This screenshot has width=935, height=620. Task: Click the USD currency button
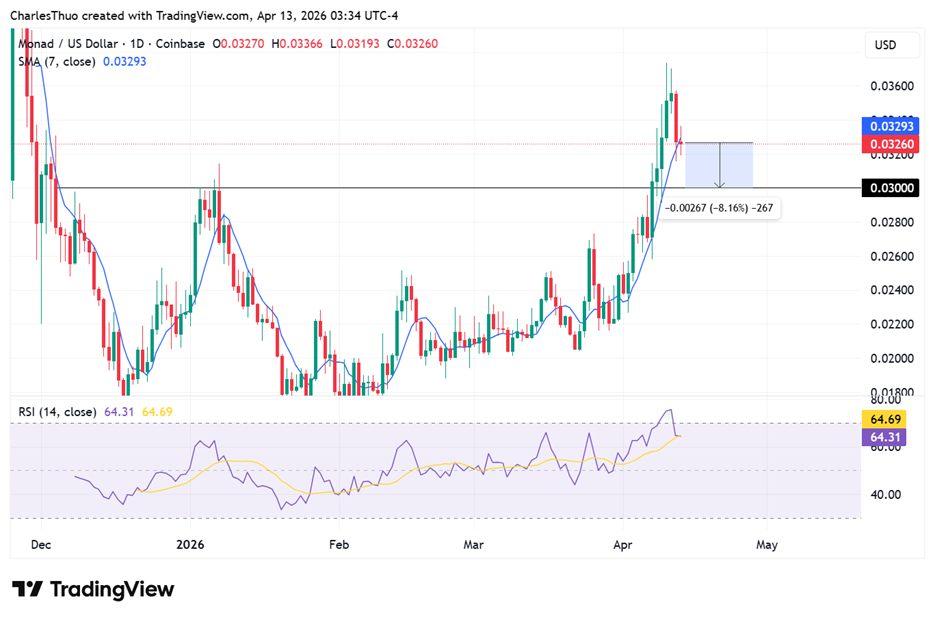click(x=890, y=44)
